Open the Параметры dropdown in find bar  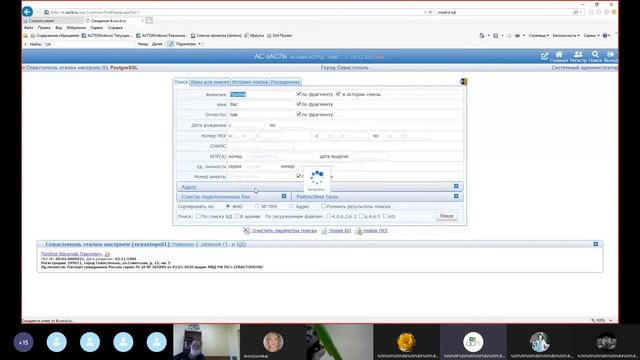pyautogui.click(x=189, y=44)
